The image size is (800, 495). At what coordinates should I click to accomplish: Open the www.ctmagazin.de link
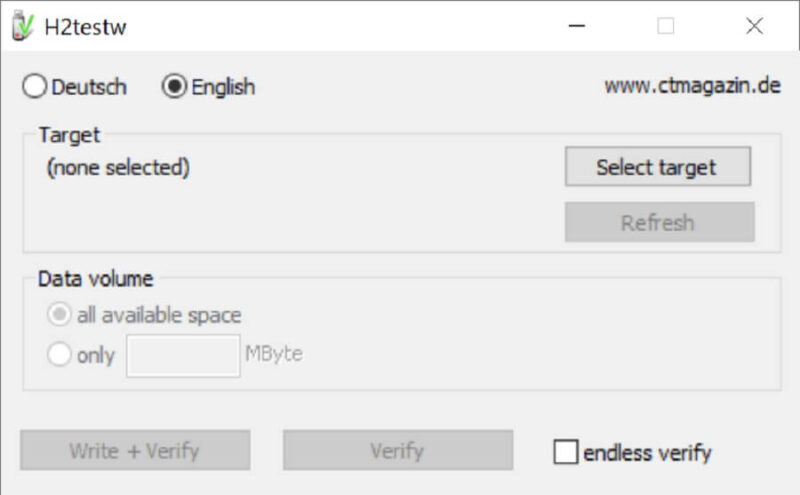coord(692,85)
